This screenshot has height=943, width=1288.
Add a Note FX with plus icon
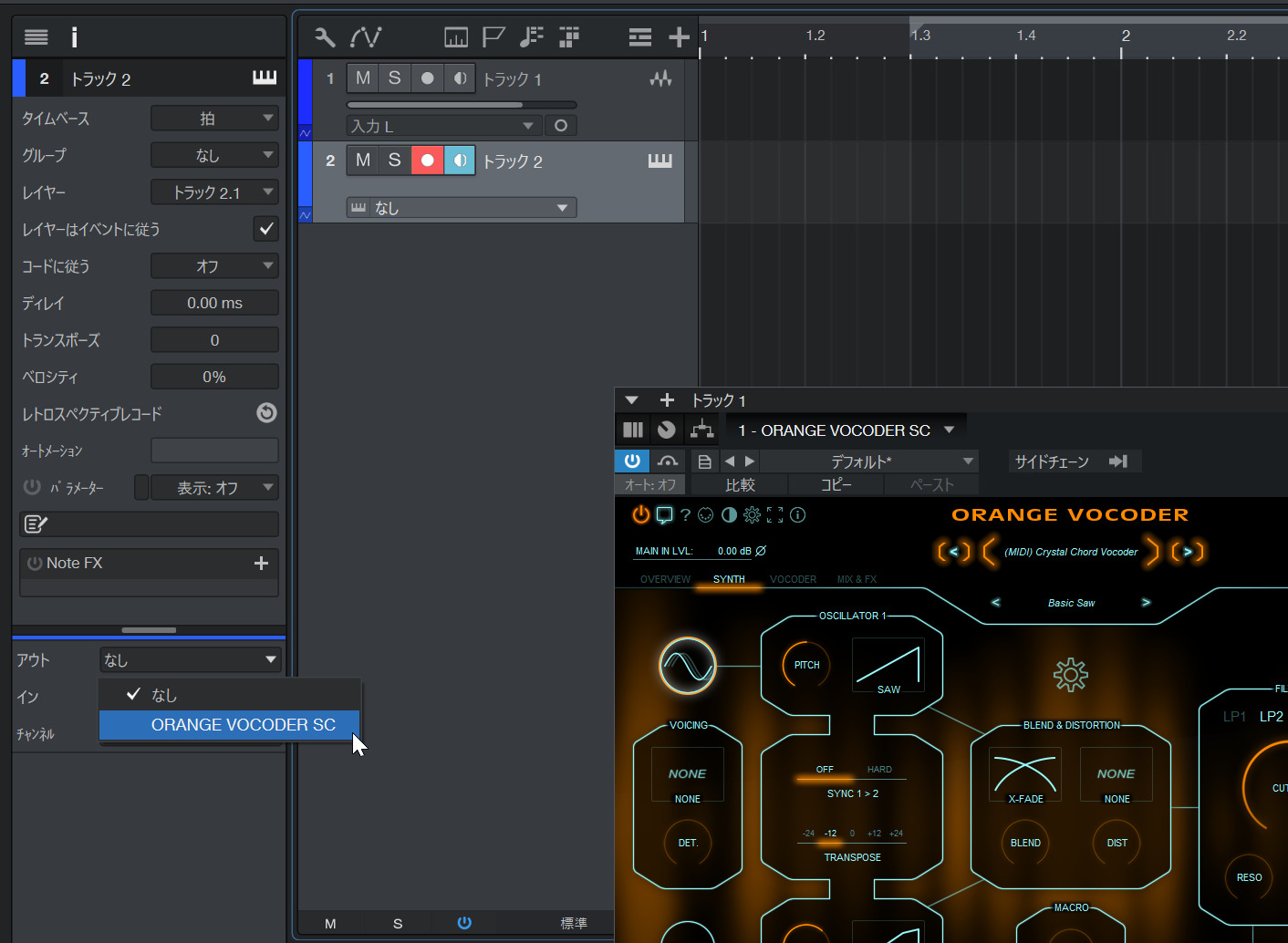(261, 564)
